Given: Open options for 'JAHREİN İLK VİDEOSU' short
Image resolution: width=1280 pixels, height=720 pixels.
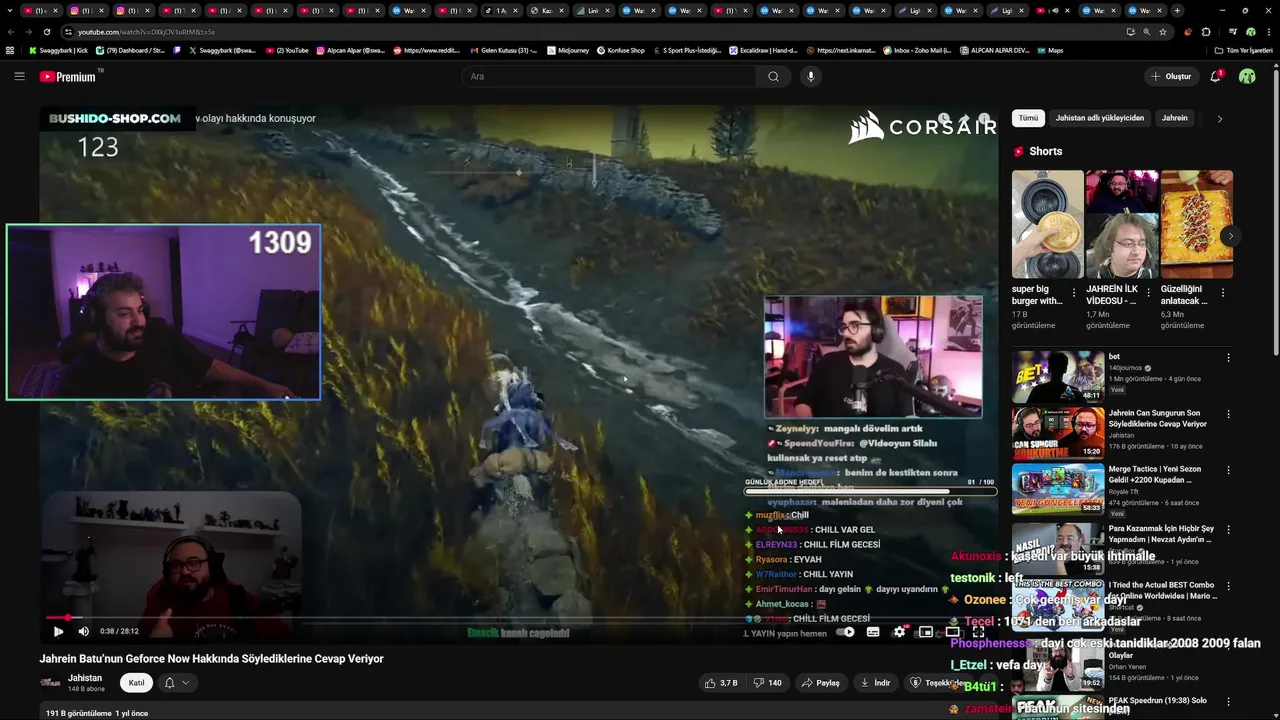Looking at the screenshot, I should click(x=1148, y=293).
